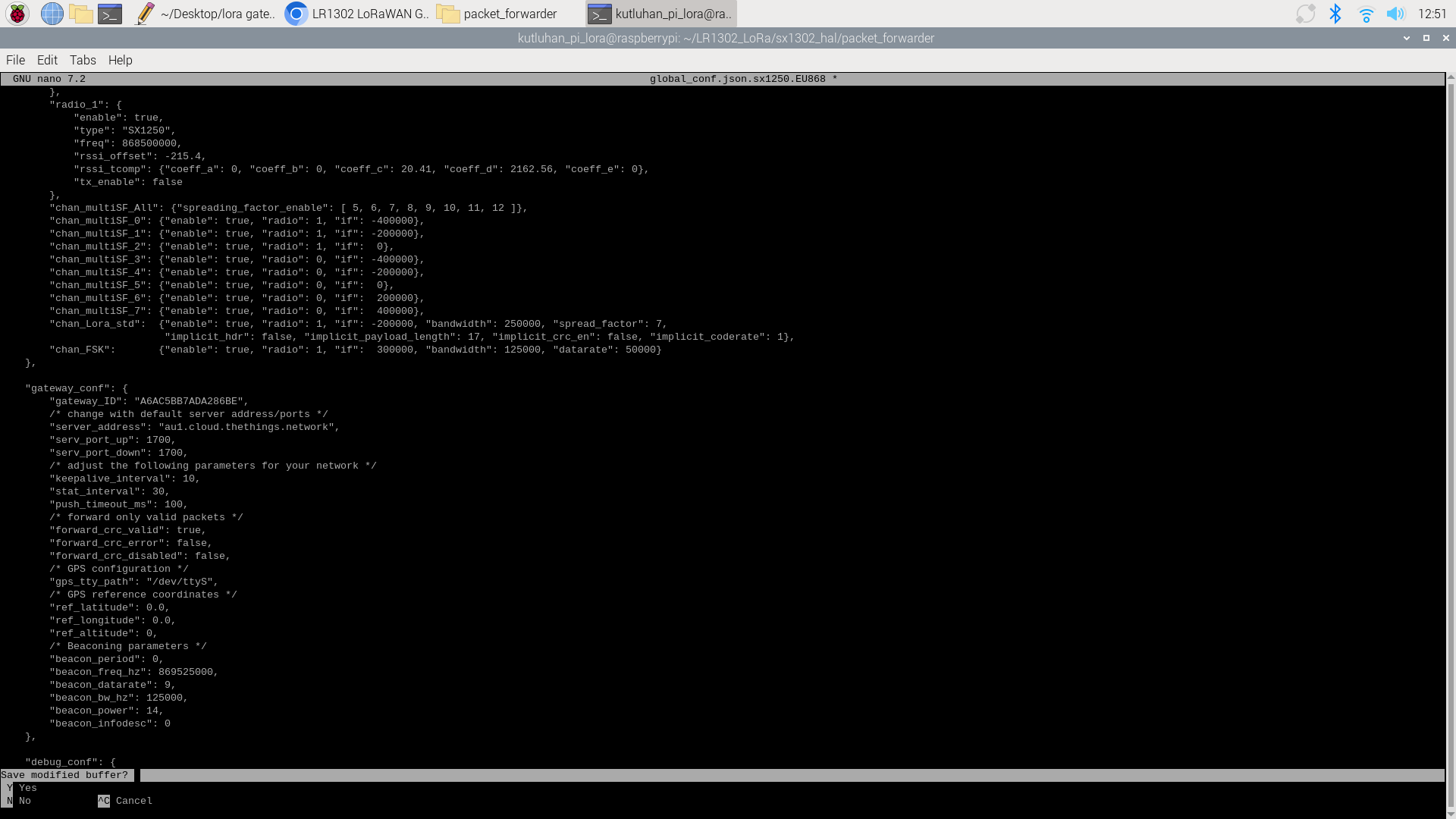
Task: Open the Wi-Fi network tray icon
Action: tap(1366, 14)
